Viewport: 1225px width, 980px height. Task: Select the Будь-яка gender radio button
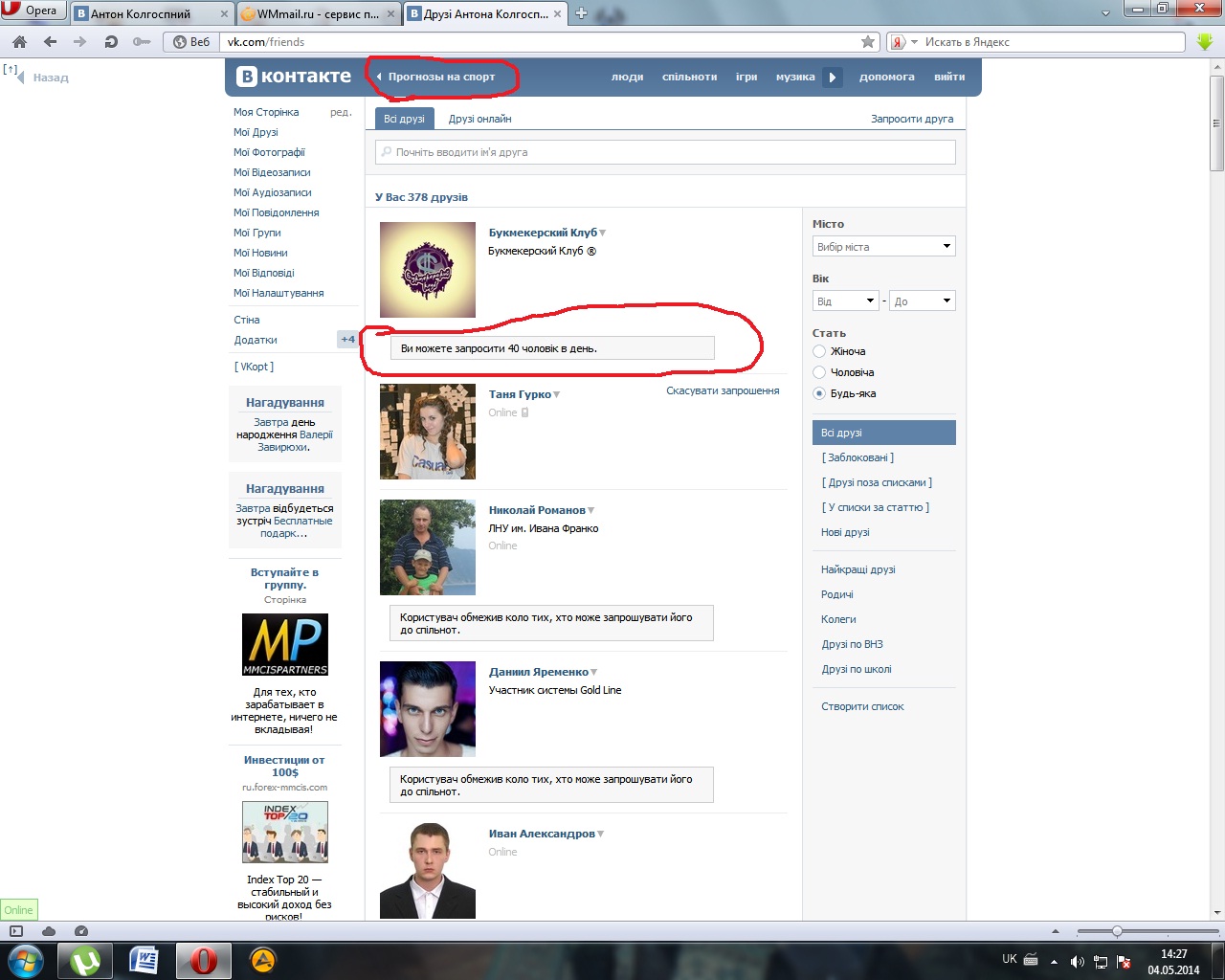pyautogui.click(x=819, y=393)
